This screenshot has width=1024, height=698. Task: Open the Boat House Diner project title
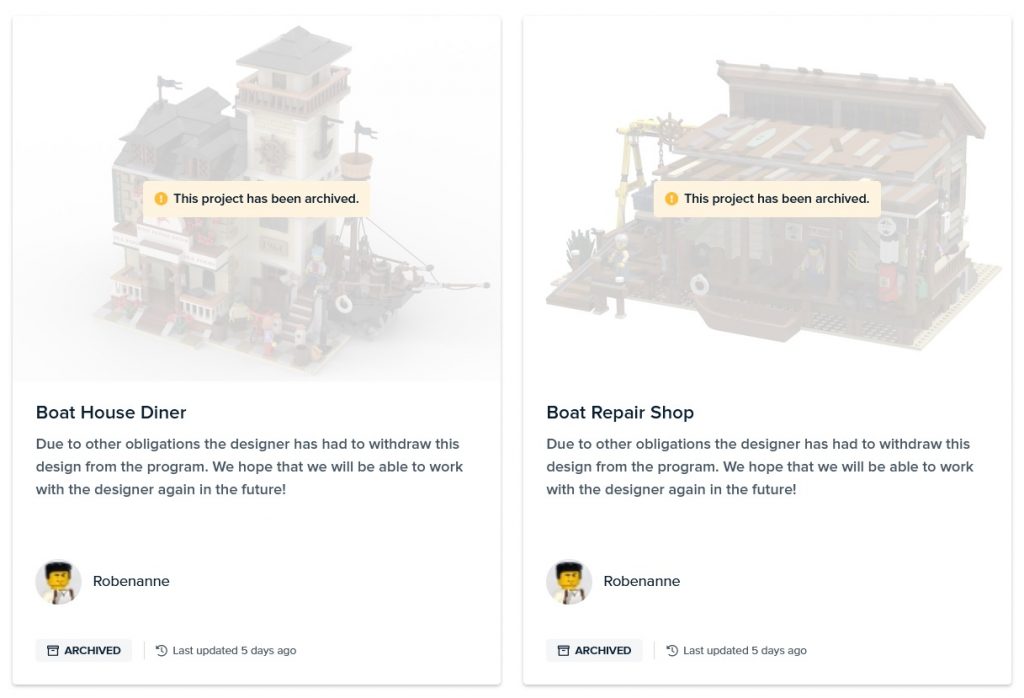pyautogui.click(x=111, y=413)
